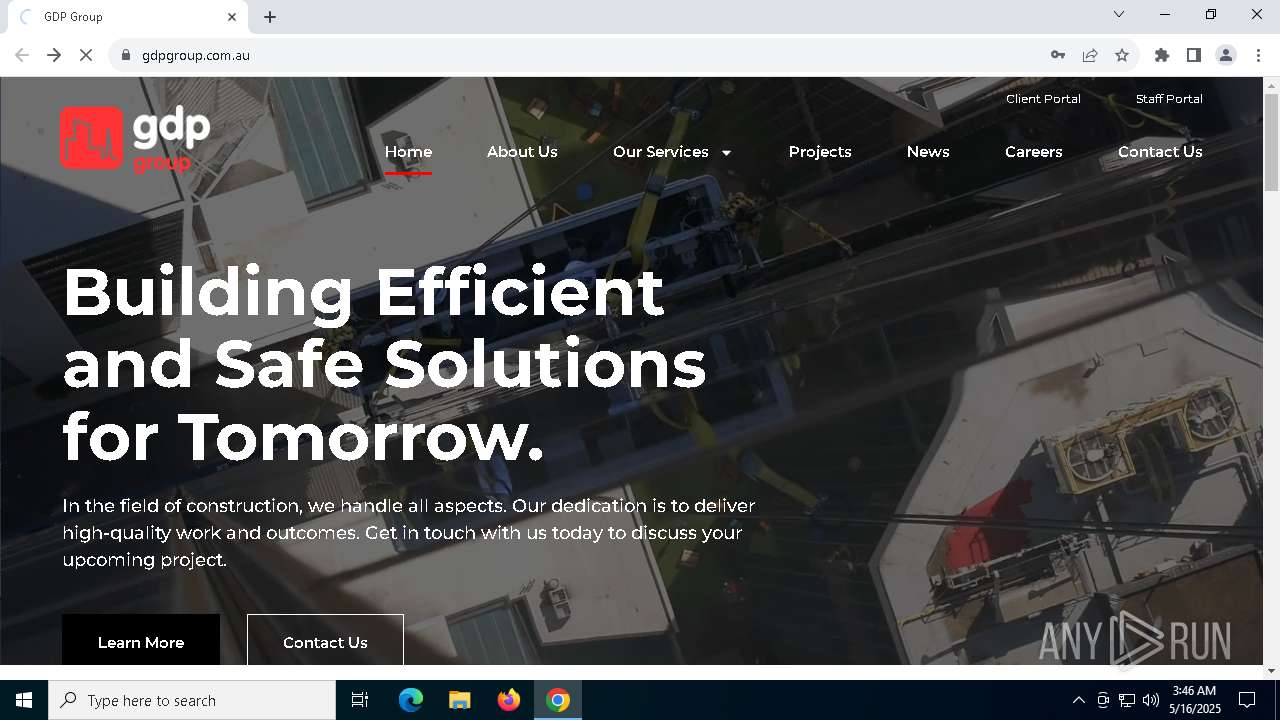Viewport: 1280px width, 720px height.
Task: Close the GDP Group tab
Action: 232,17
